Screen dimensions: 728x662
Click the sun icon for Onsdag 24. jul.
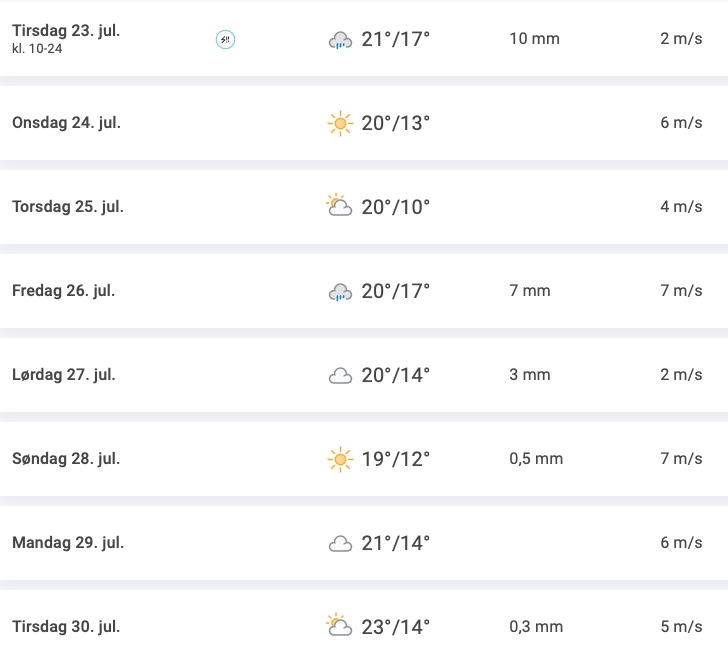coord(340,123)
